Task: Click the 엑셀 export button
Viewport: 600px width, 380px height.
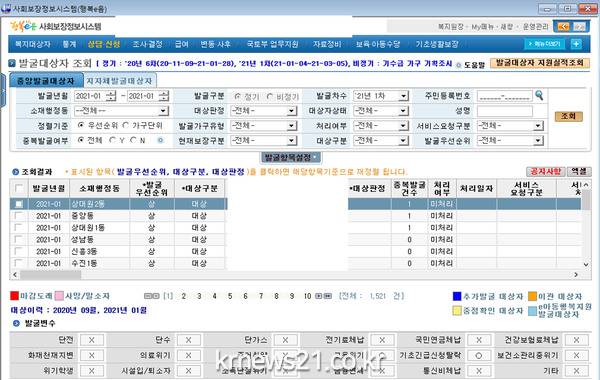Action: coord(579,171)
